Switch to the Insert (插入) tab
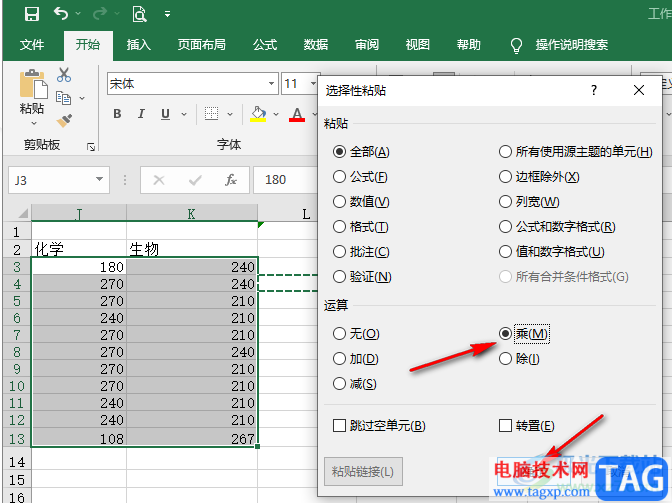672x503 pixels. 139,45
